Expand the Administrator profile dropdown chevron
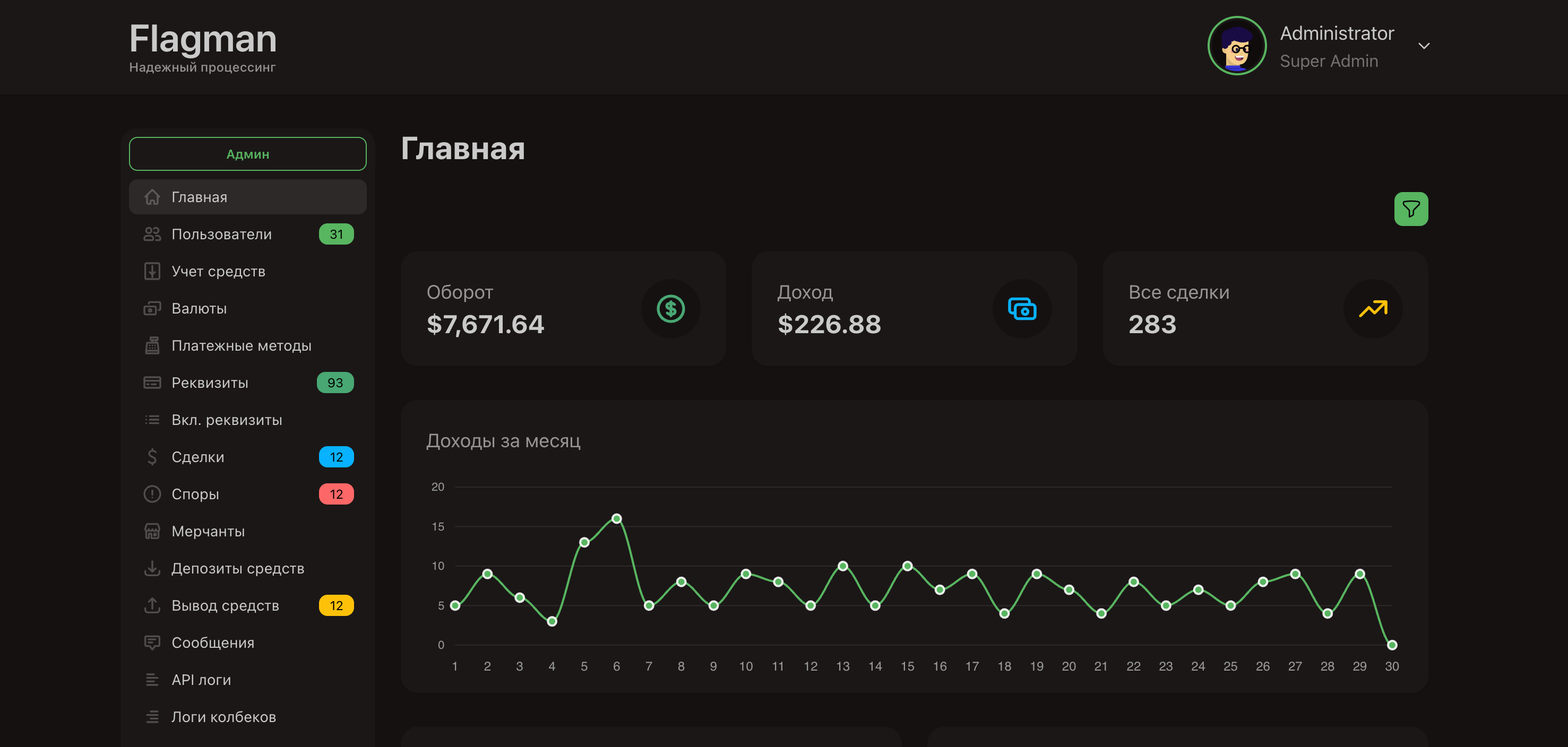The width and height of the screenshot is (1568, 747). pyautogui.click(x=1423, y=46)
